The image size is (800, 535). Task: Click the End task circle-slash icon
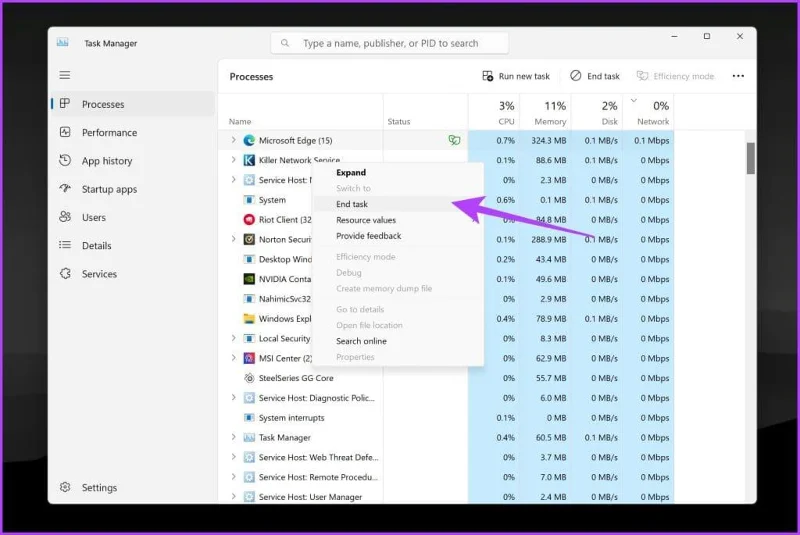pos(576,75)
